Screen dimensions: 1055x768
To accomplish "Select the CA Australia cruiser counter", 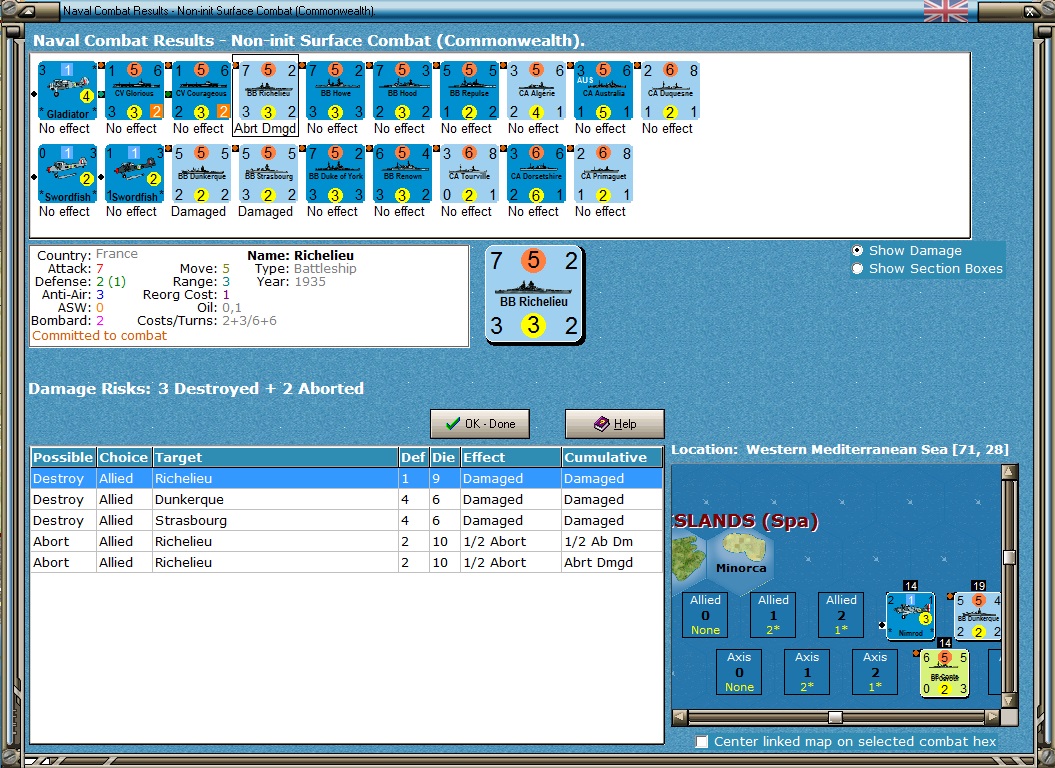I will point(604,91).
